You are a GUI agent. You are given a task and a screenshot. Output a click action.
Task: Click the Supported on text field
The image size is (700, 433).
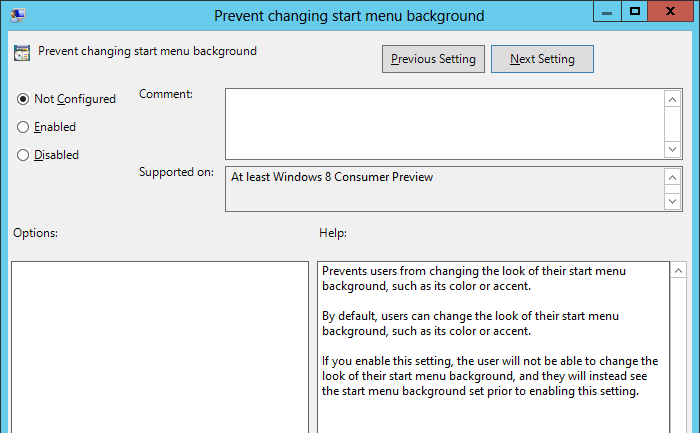[445, 188]
